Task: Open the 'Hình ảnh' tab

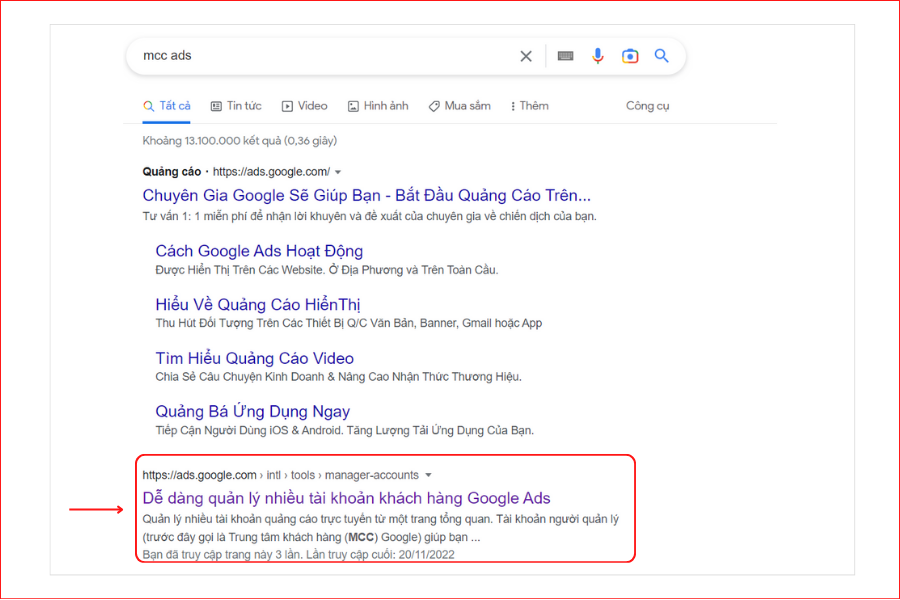Action: coord(378,106)
